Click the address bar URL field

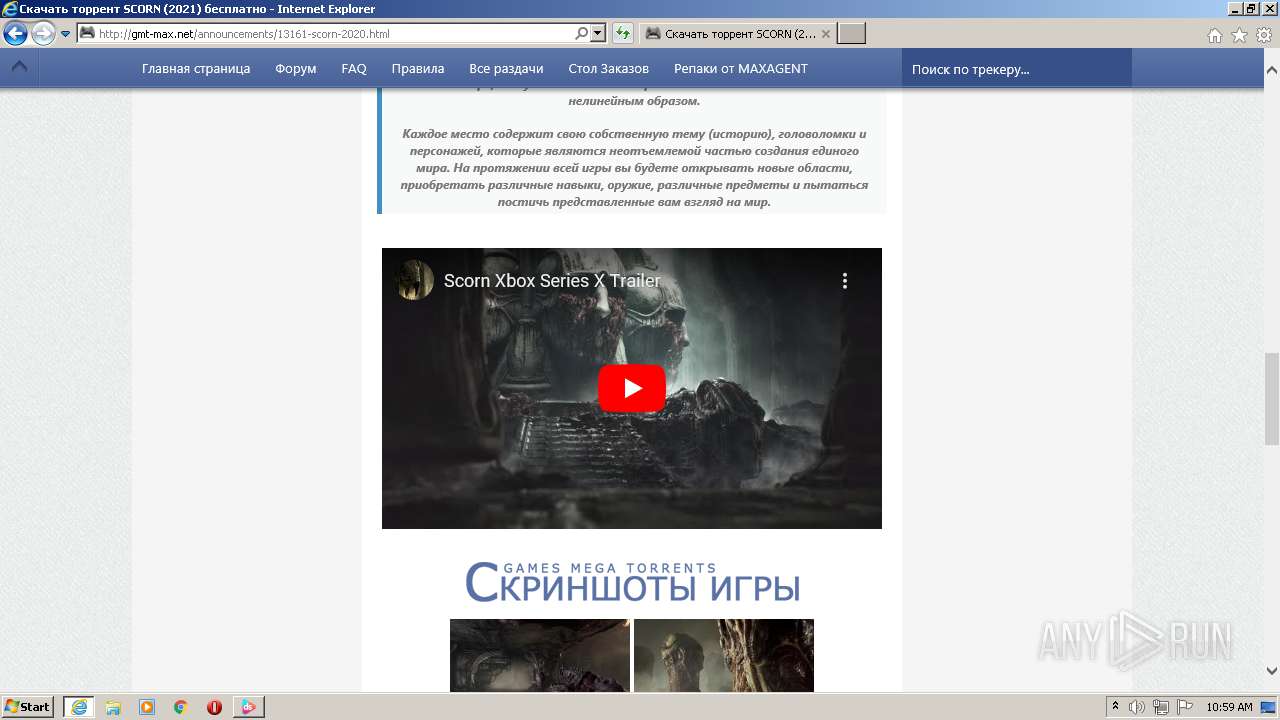pyautogui.click(x=334, y=34)
